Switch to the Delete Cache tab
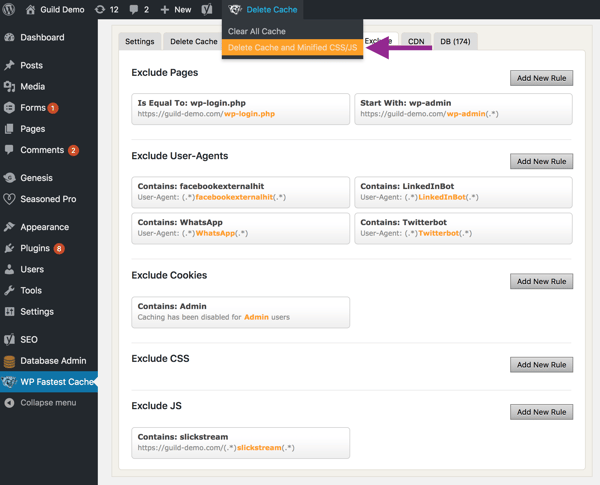This screenshot has height=485, width=600. pos(194,41)
